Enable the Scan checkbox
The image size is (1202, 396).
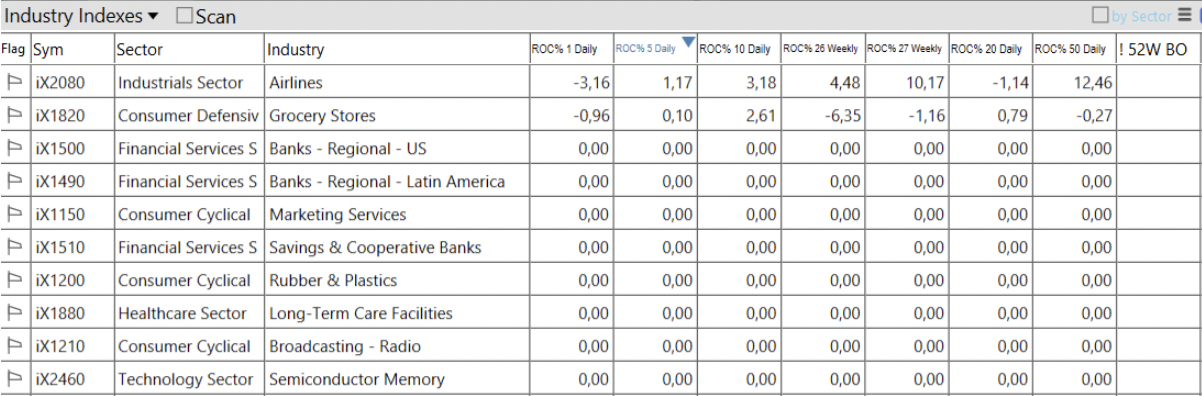[x=184, y=16]
